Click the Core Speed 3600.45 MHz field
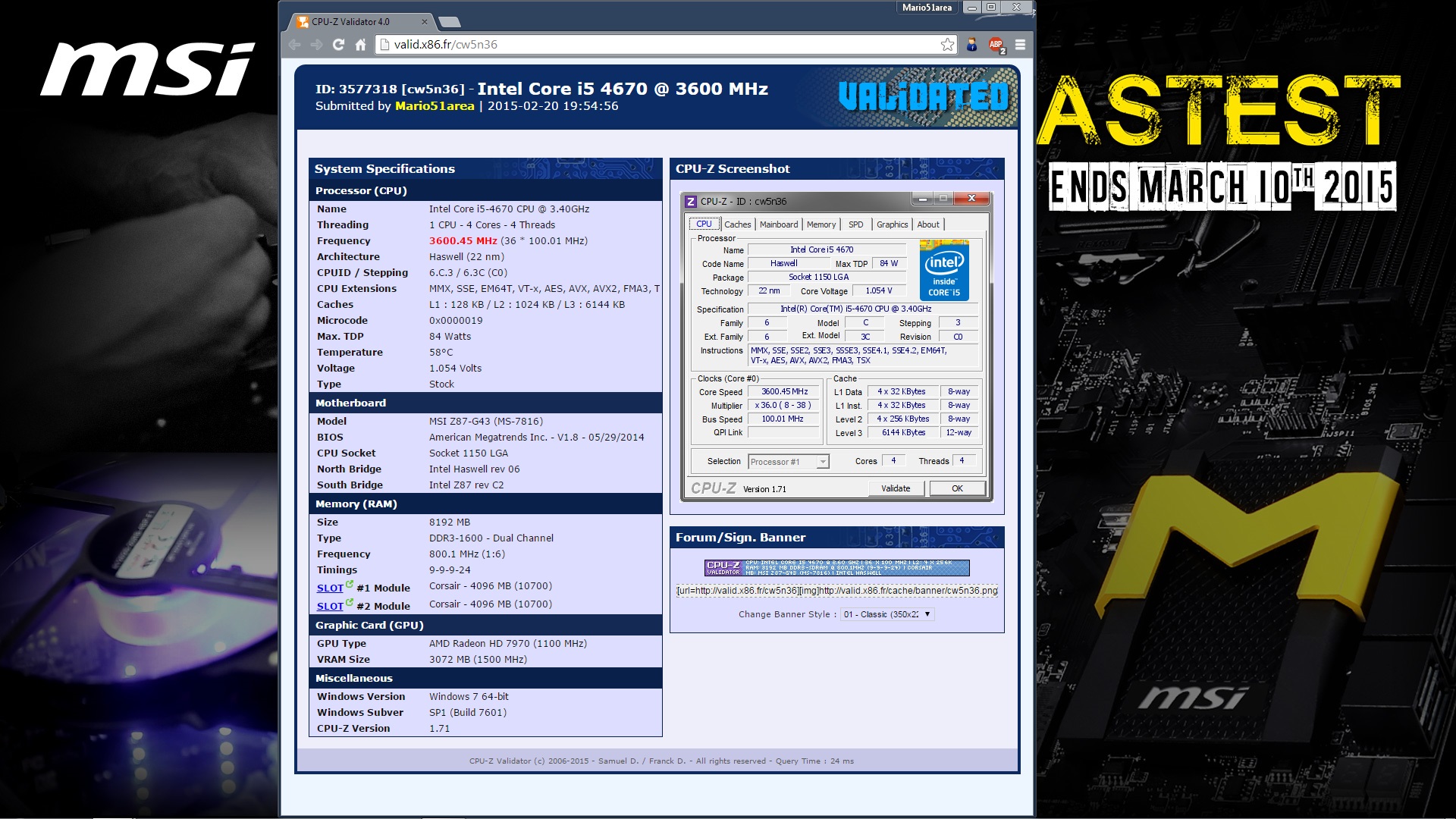The image size is (1456, 819). click(784, 392)
